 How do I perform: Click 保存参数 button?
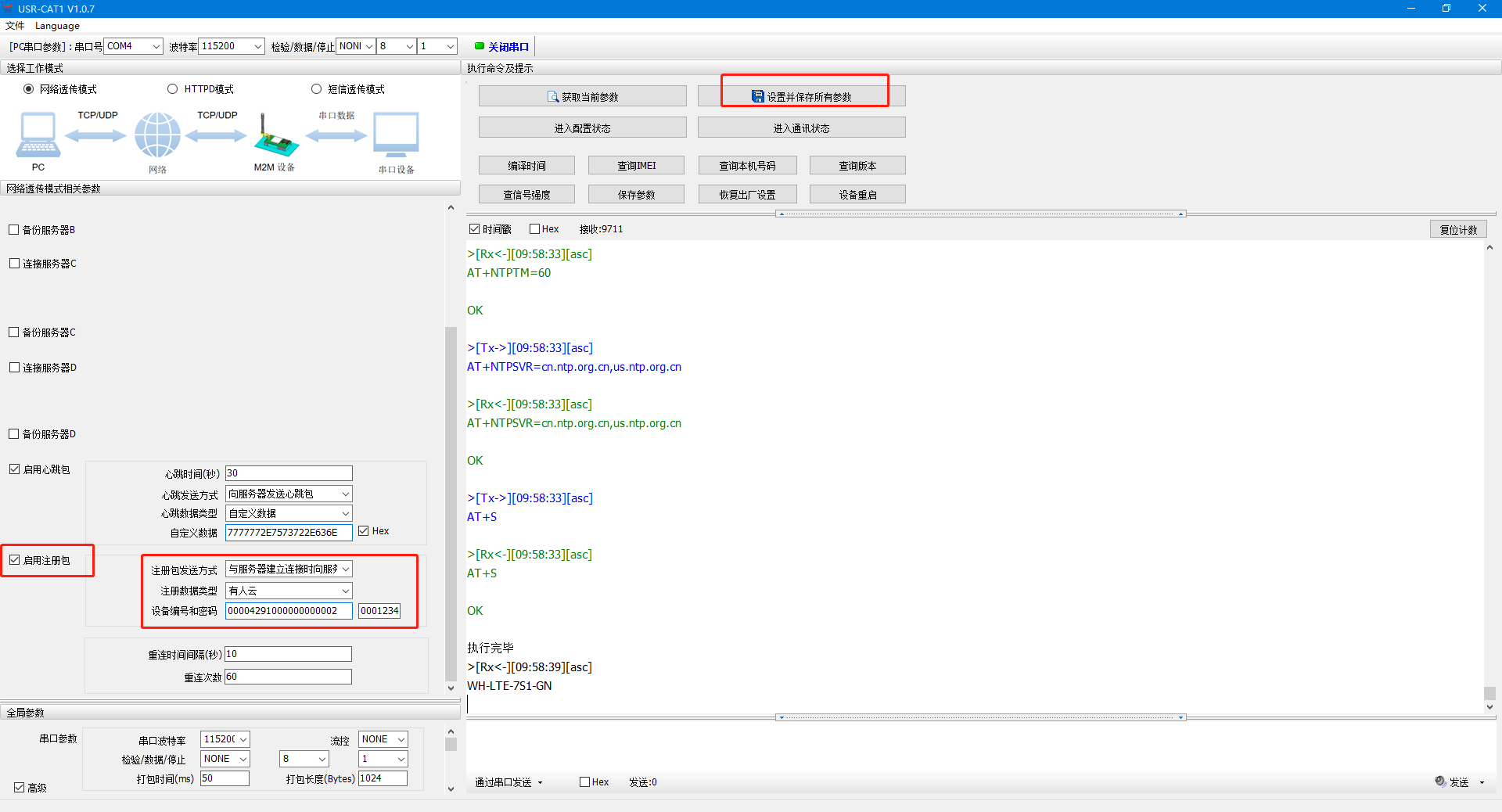point(636,194)
